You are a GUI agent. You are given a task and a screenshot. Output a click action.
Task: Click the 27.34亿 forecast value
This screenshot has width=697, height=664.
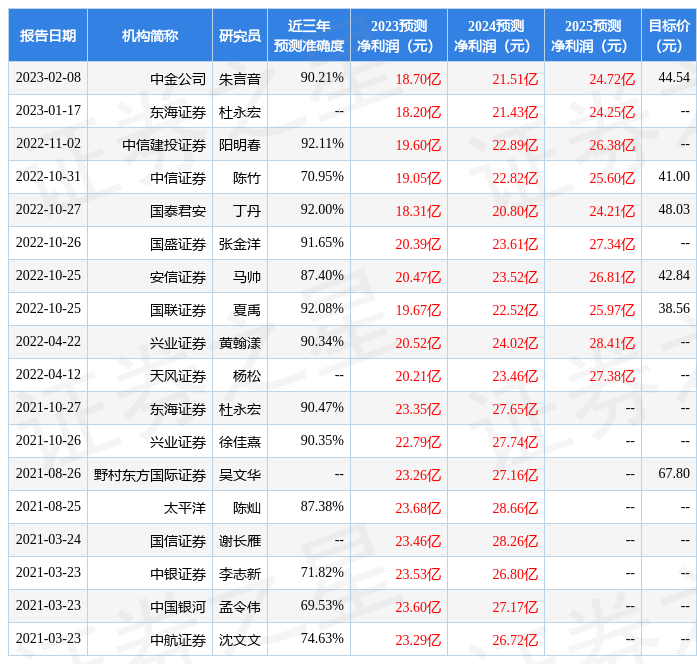tap(612, 244)
